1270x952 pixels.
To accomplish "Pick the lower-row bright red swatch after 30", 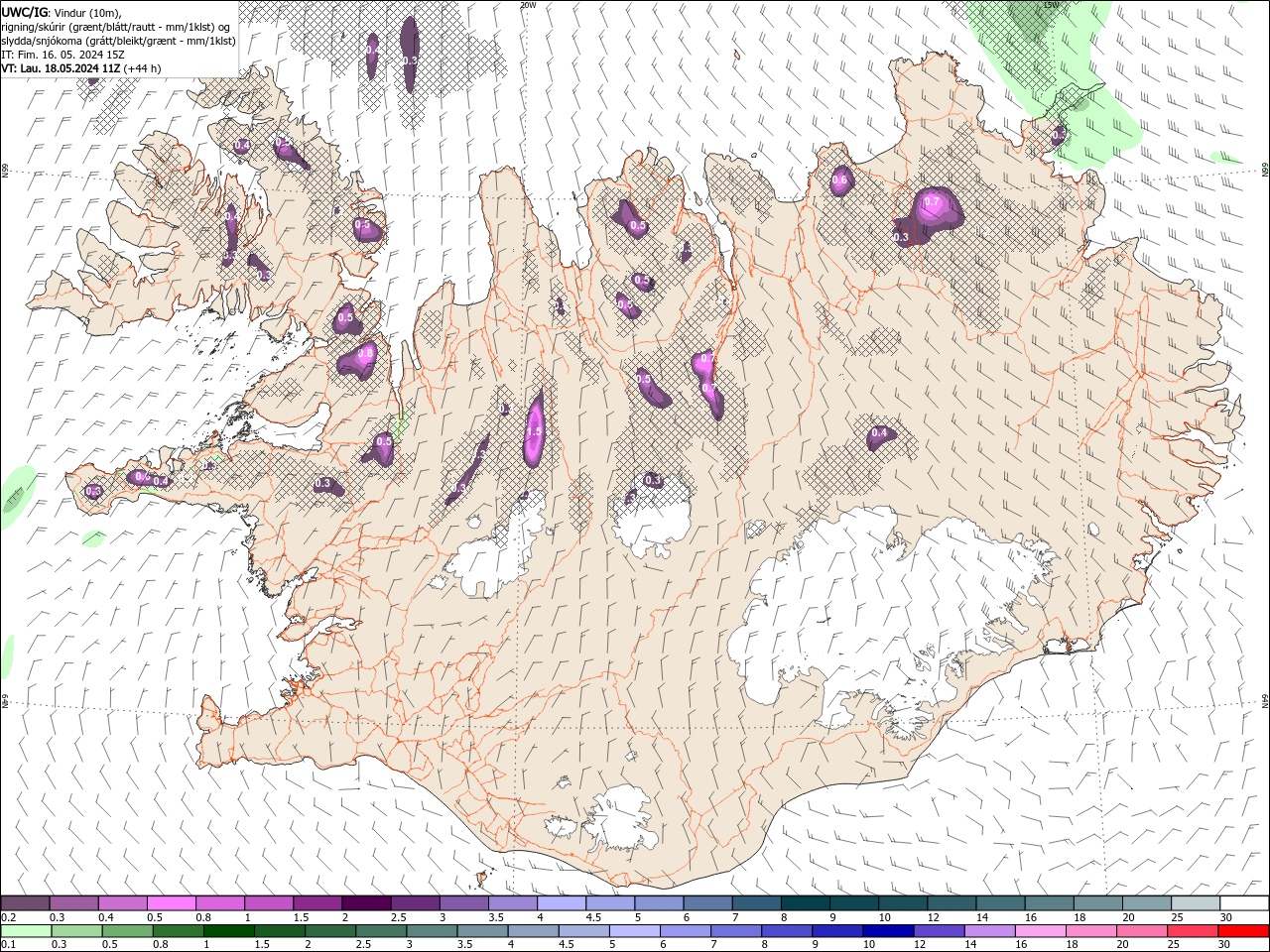I will coord(1243,931).
